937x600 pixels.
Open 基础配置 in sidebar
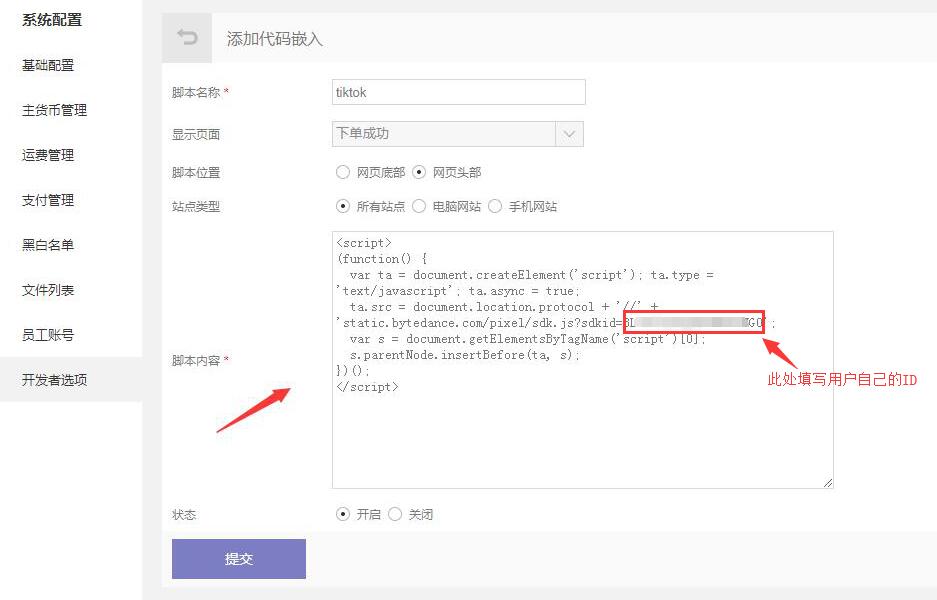click(x=48, y=65)
